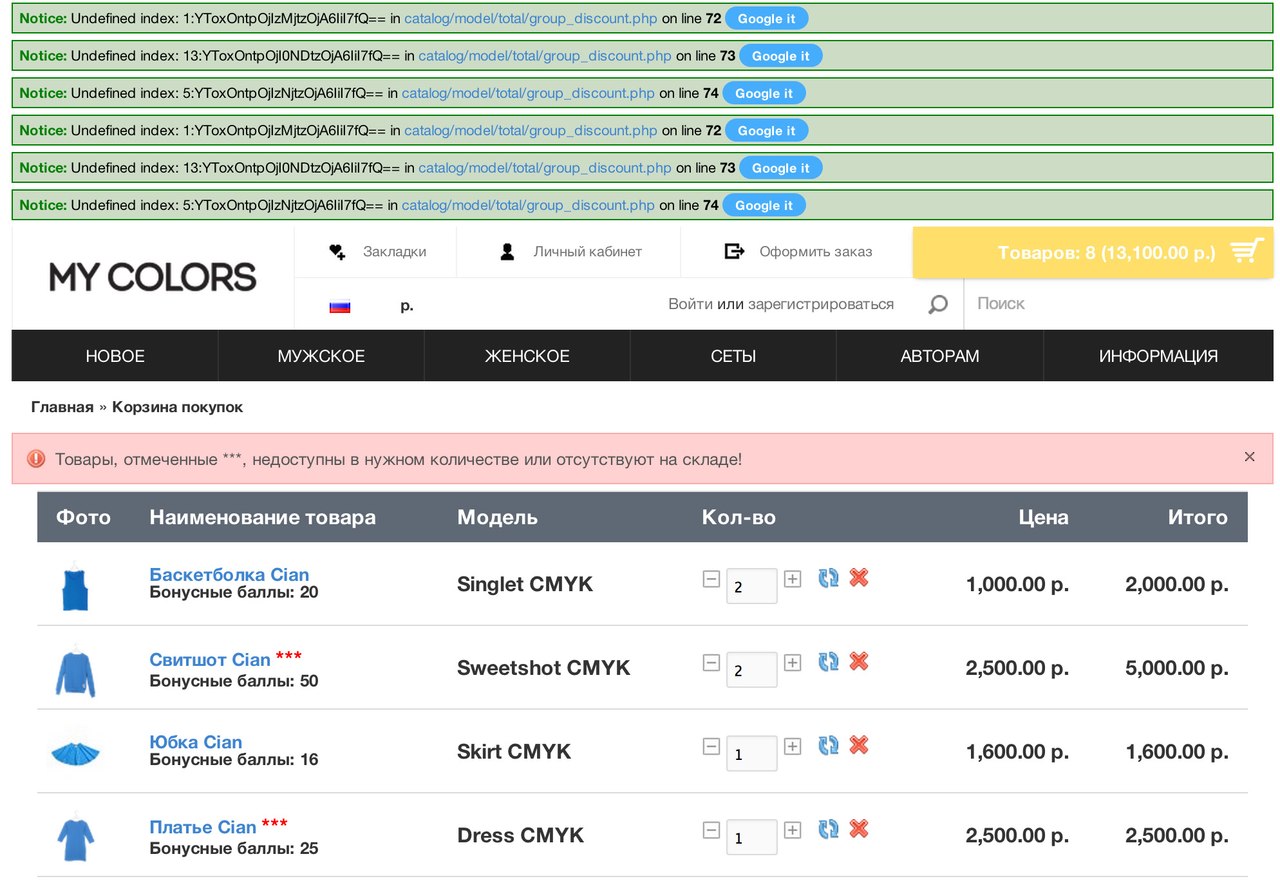The width and height of the screenshot is (1280, 890).
Task: Google the first line 73 notice
Action: 780,56
